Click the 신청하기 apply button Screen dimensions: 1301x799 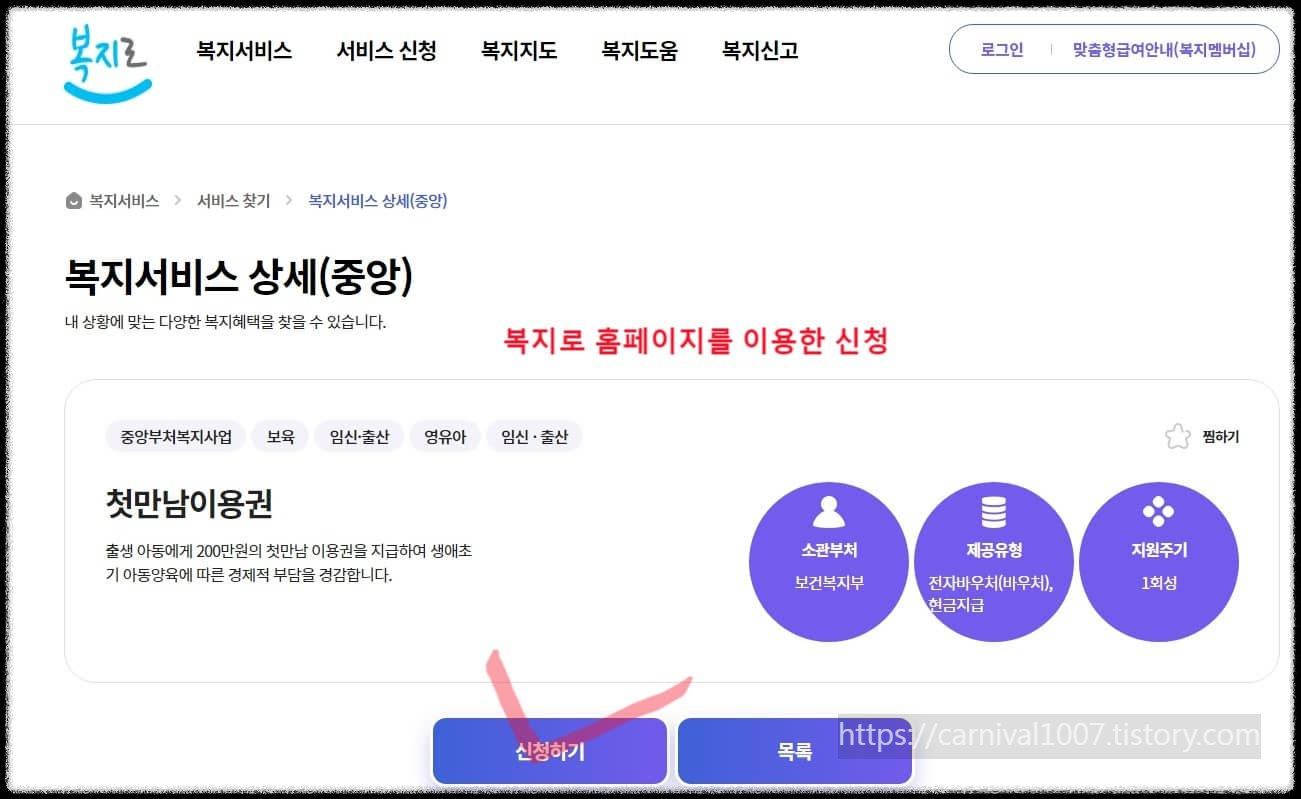point(549,751)
